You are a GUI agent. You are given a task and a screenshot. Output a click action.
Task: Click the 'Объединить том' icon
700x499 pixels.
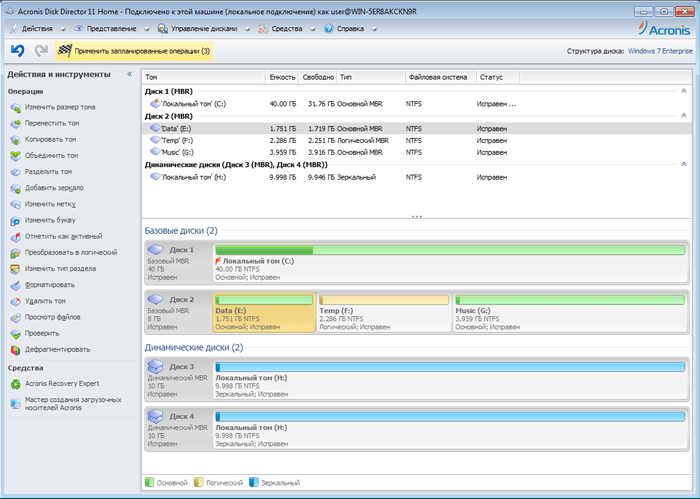16,156
